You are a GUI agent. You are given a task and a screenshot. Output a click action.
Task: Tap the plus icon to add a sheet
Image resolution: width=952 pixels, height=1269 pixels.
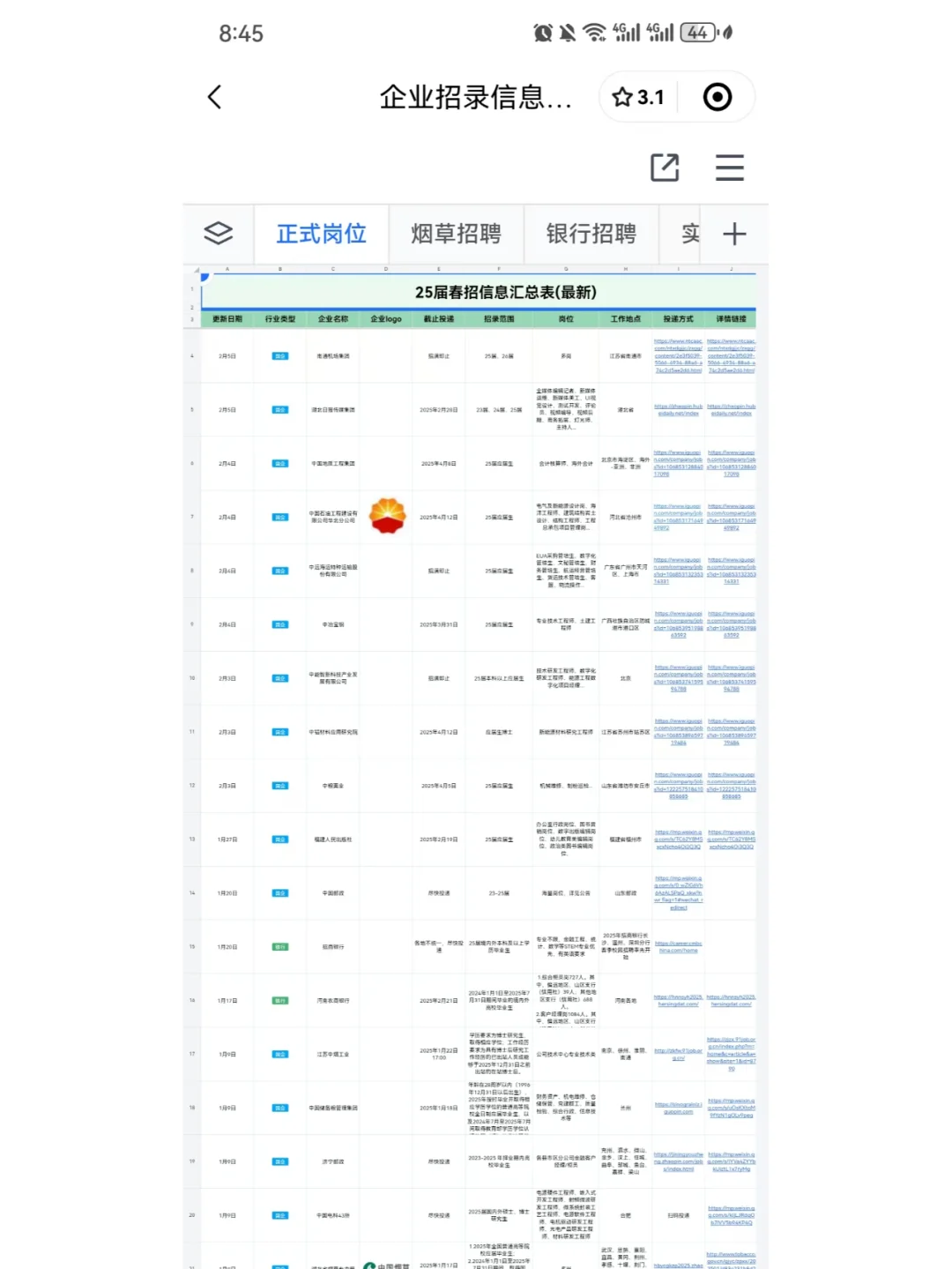pos(734,233)
